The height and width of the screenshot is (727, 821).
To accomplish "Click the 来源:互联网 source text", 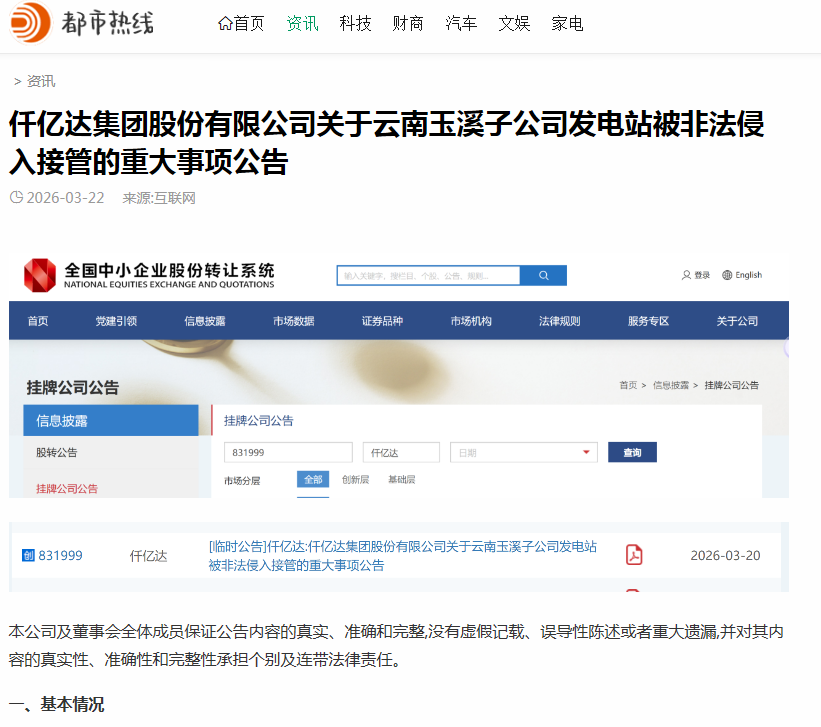I will (x=159, y=198).
